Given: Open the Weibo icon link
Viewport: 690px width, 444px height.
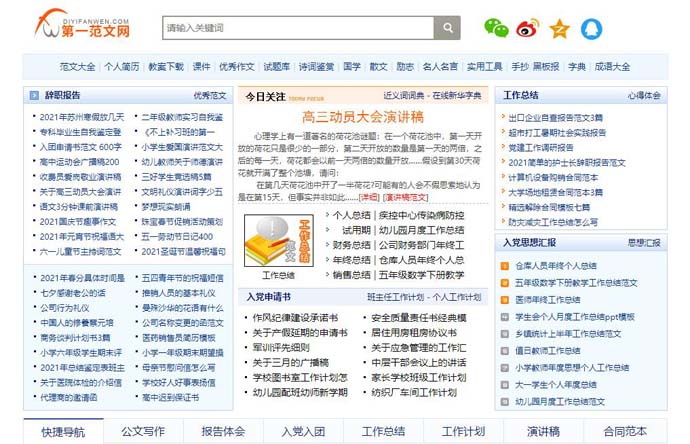Looking at the screenshot, I should pyautogui.click(x=527, y=28).
